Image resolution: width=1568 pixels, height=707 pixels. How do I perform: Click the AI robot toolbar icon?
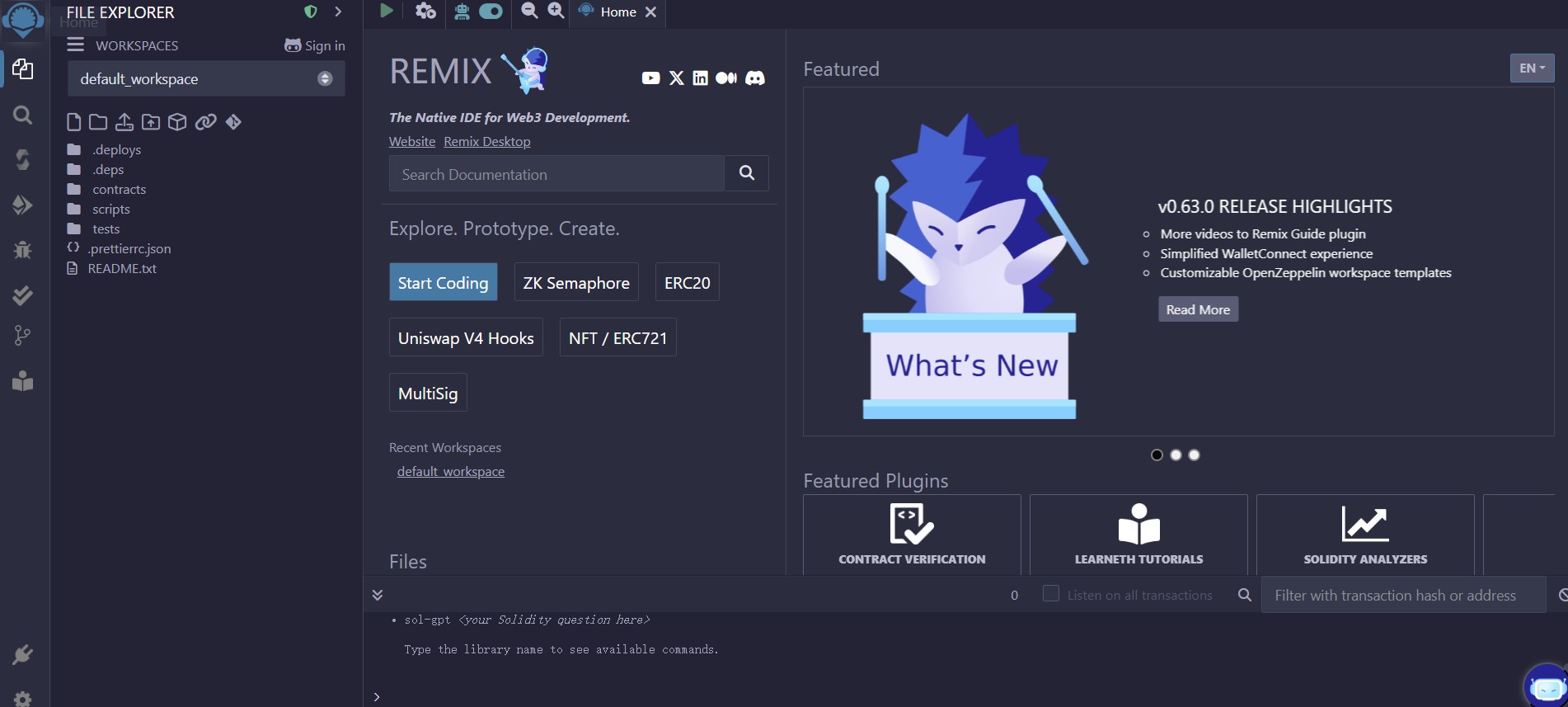[x=462, y=12]
